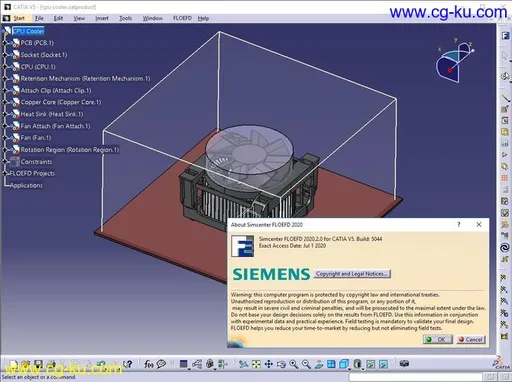Click the Isometric View cube icon
Screen dimensions: 512x382
pos(344,364)
